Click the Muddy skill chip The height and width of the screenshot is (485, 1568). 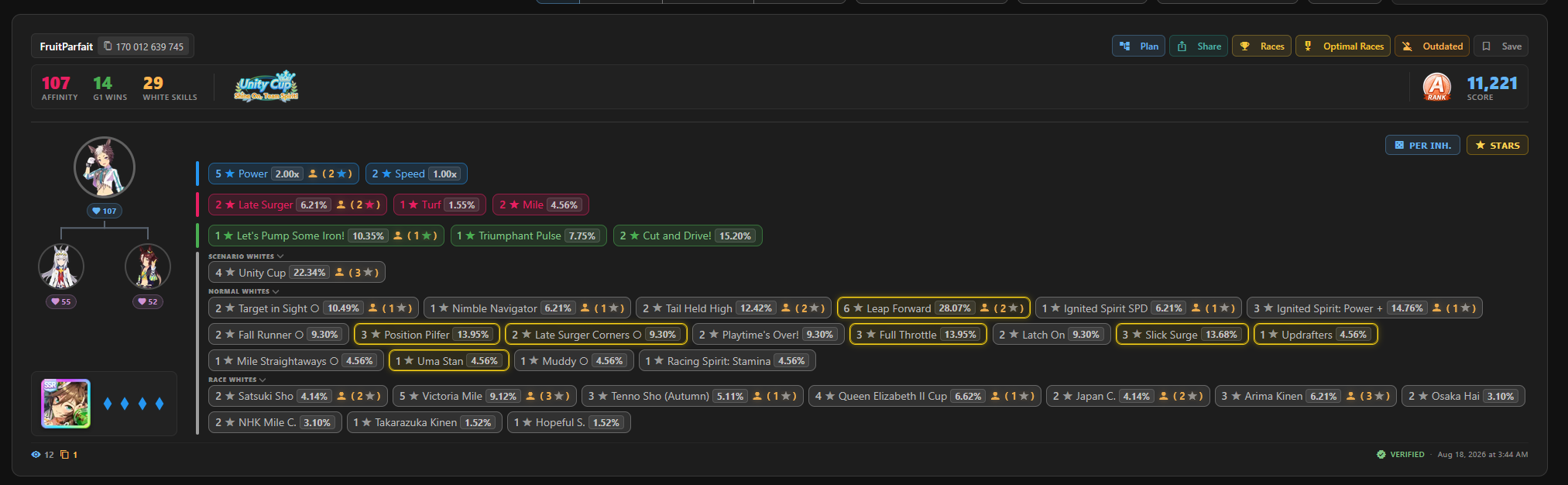(574, 361)
